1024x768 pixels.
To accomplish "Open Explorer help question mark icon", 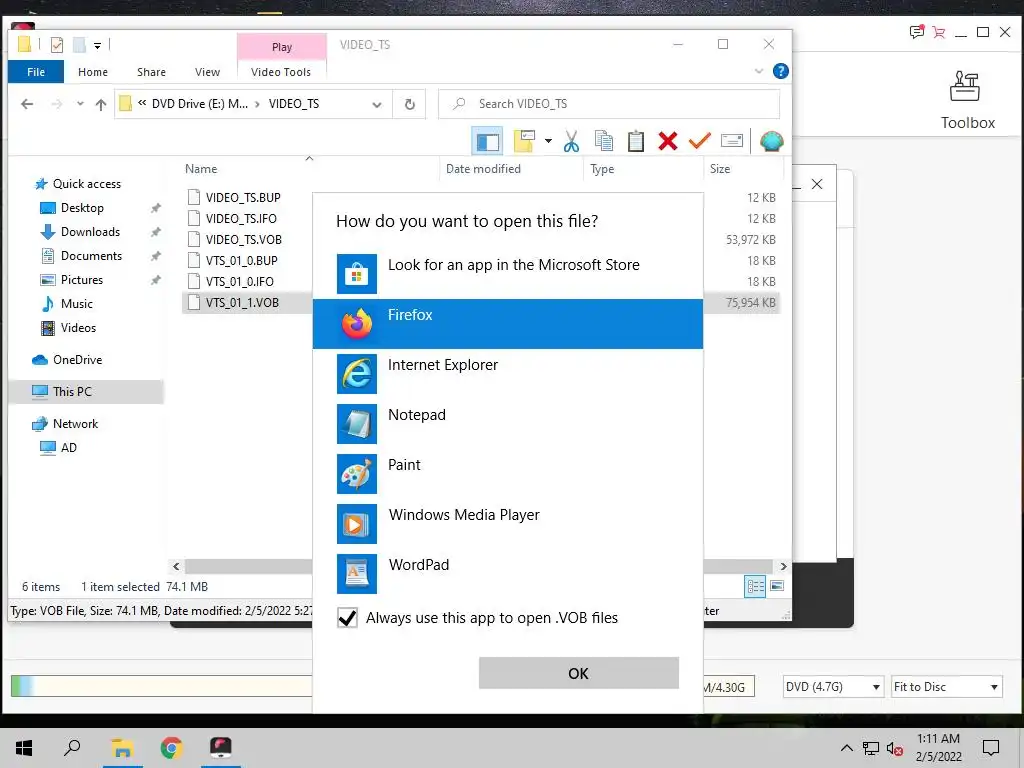I will [x=780, y=71].
